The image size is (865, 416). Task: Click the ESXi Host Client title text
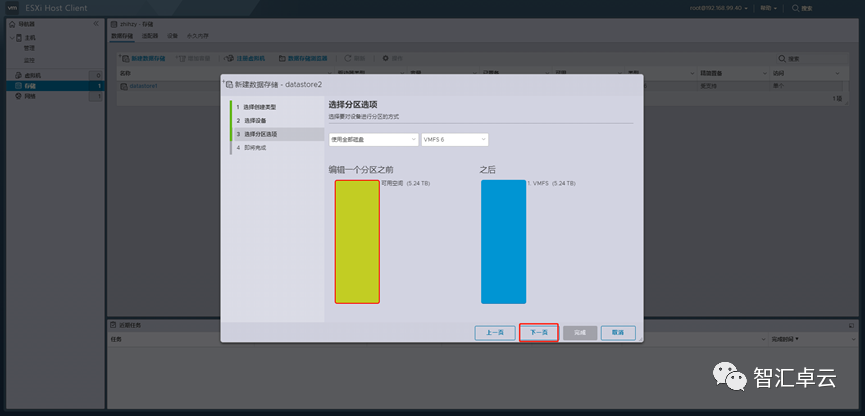click(56, 8)
